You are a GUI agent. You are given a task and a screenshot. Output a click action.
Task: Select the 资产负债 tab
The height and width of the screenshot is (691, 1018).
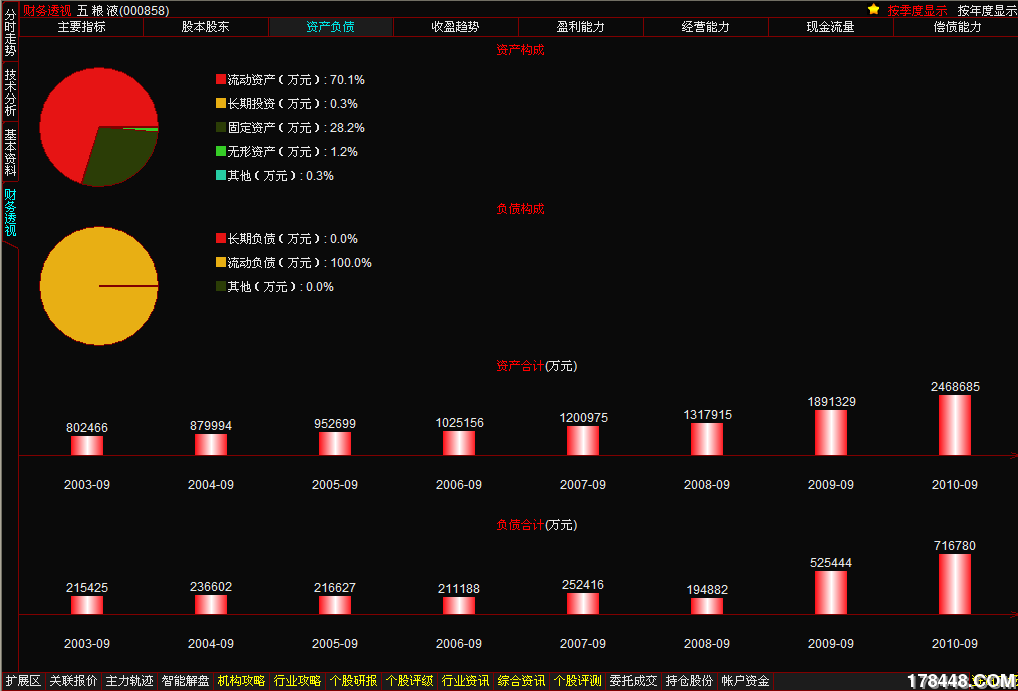[330, 27]
